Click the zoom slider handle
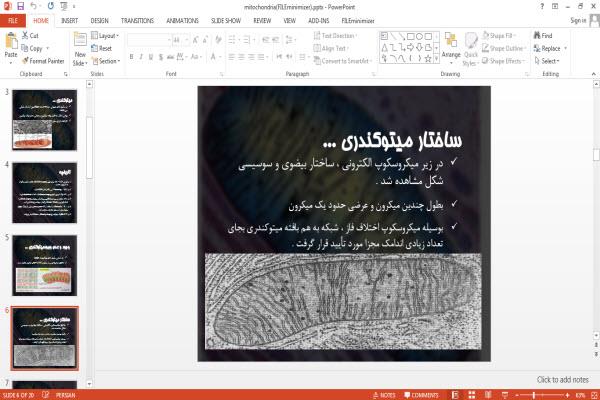 534,395
